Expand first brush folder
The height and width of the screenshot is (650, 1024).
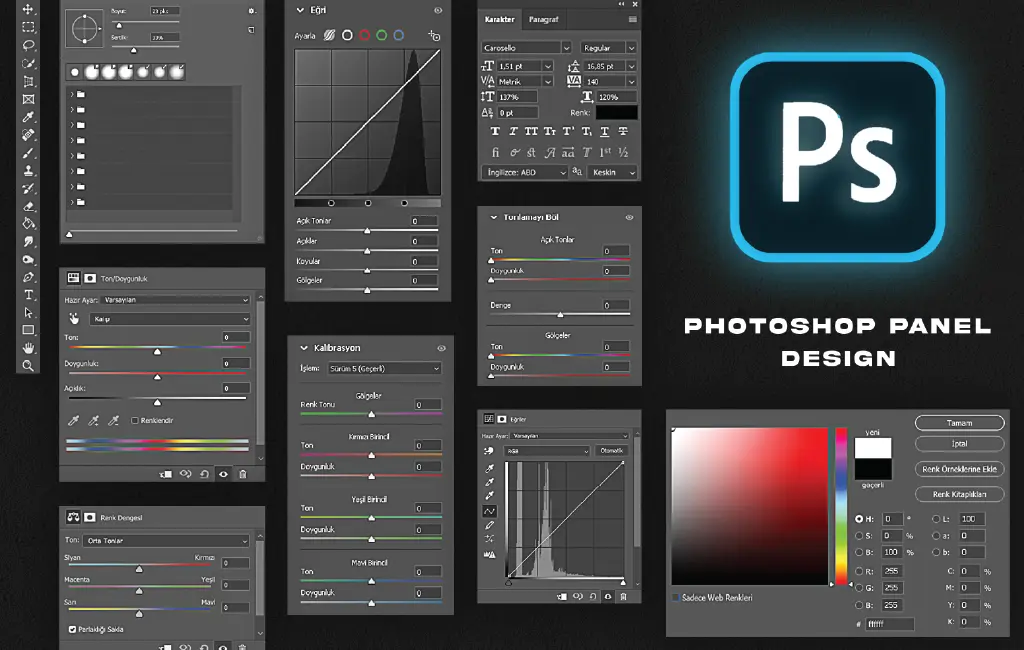(x=72, y=94)
